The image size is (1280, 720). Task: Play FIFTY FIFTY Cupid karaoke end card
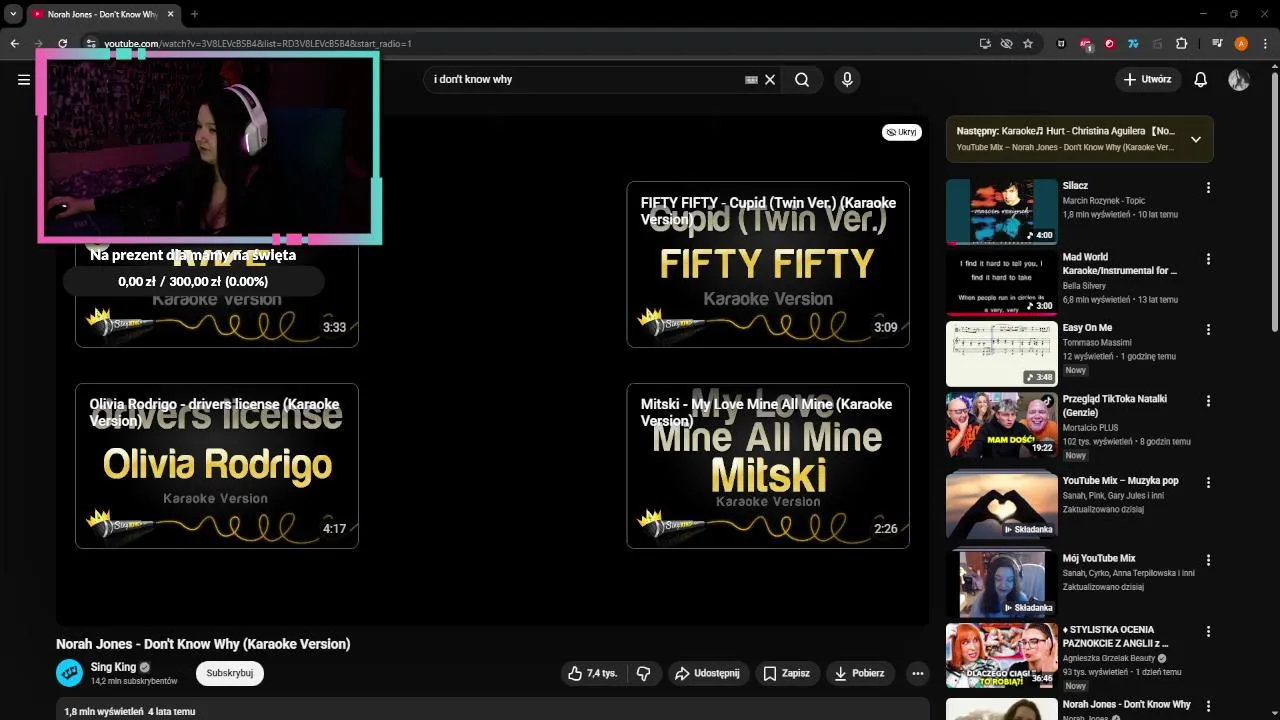click(768, 264)
